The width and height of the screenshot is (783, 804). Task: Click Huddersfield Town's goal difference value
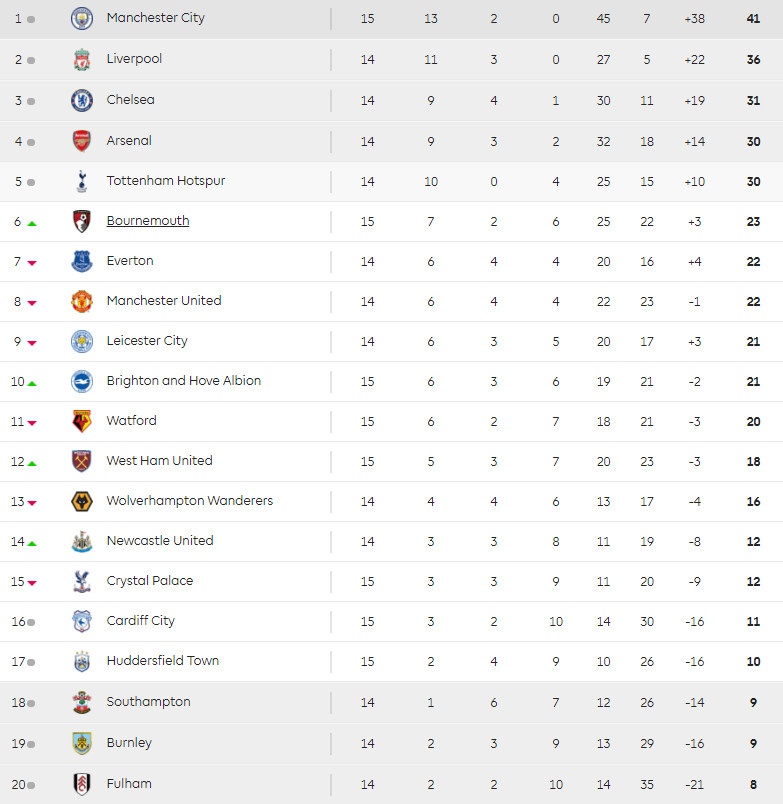695,661
